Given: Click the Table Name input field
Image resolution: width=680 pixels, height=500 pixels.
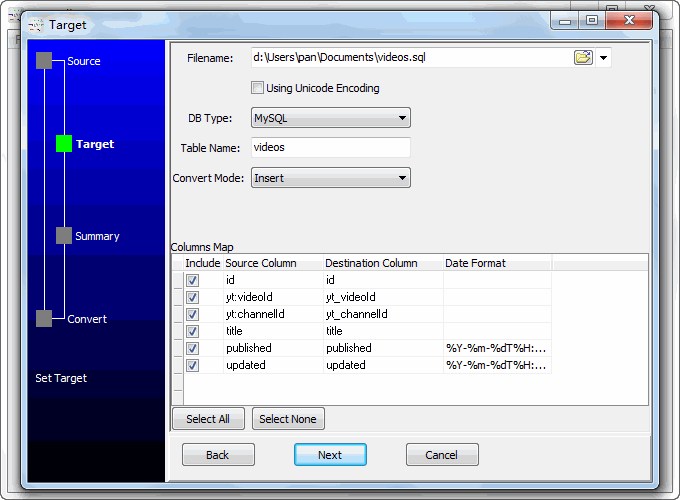Looking at the screenshot, I should coord(330,147).
